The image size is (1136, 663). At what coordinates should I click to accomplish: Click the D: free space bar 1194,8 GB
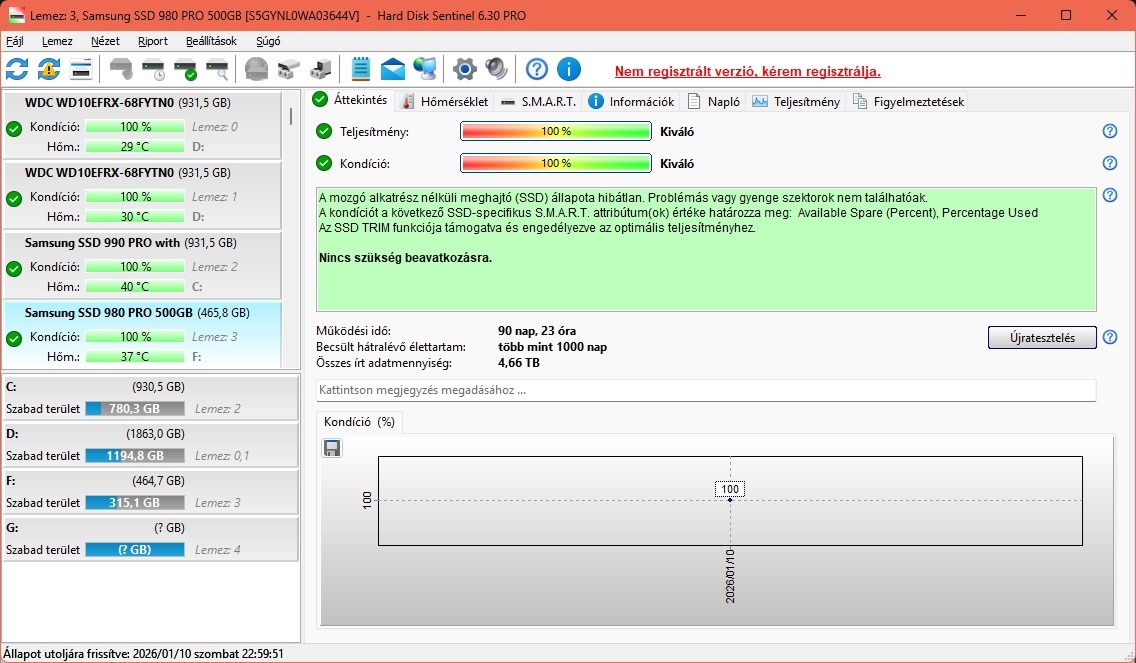coord(135,456)
